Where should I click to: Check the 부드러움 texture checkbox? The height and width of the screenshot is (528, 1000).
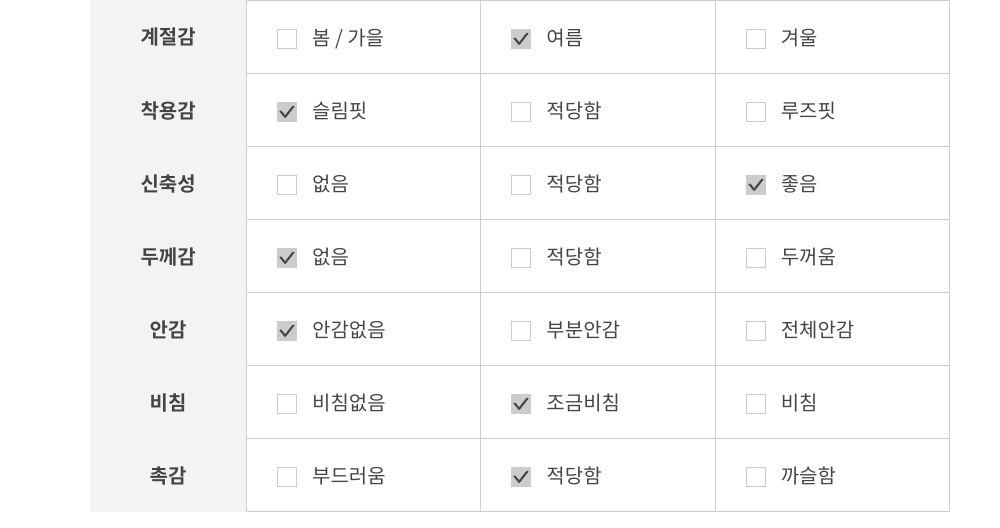(x=287, y=477)
